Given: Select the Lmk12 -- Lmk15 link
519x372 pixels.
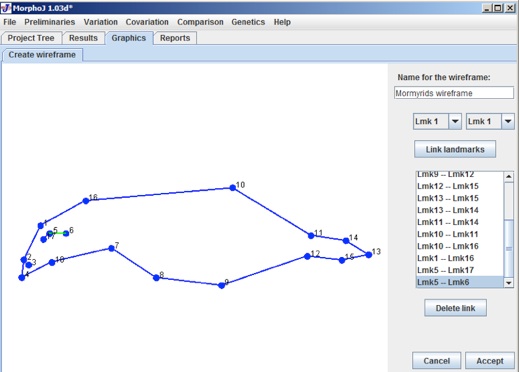Looking at the screenshot, I should pos(460,186).
